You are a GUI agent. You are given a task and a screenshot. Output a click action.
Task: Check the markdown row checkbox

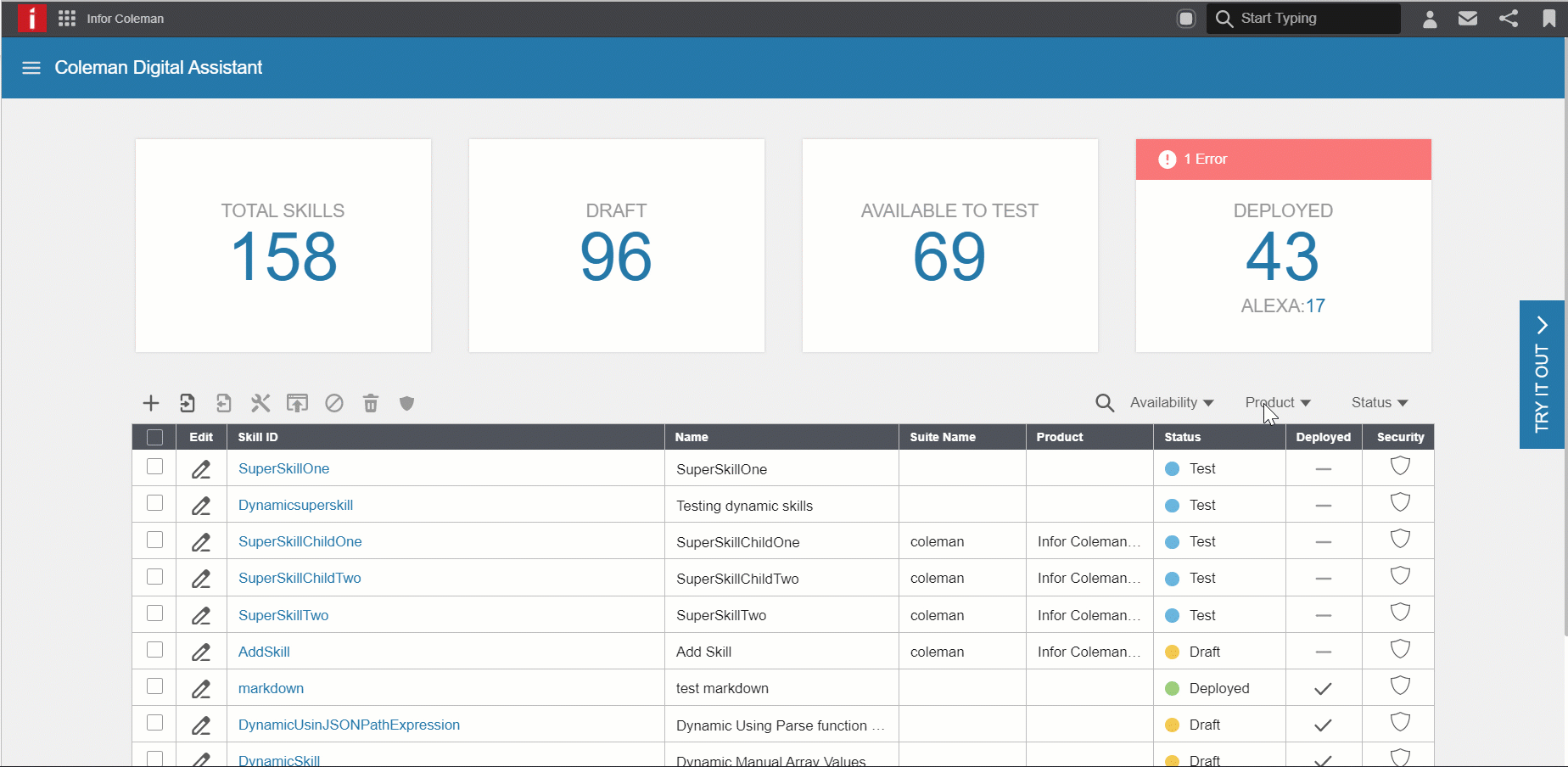pos(154,686)
